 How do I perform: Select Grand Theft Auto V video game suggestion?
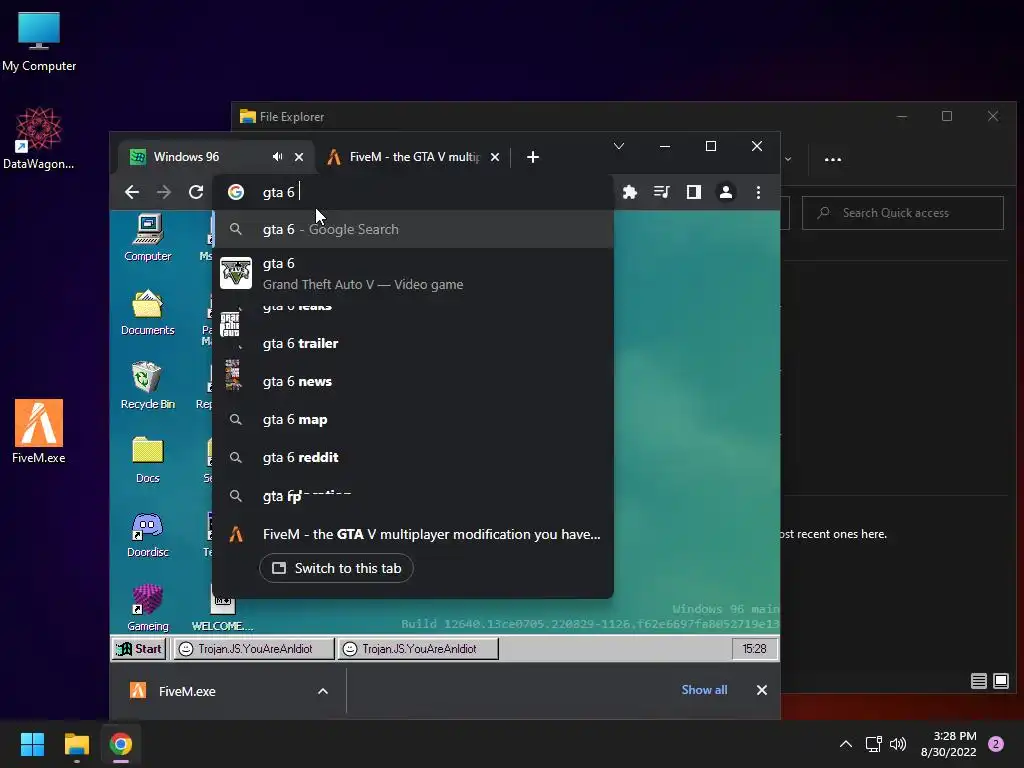click(413, 274)
